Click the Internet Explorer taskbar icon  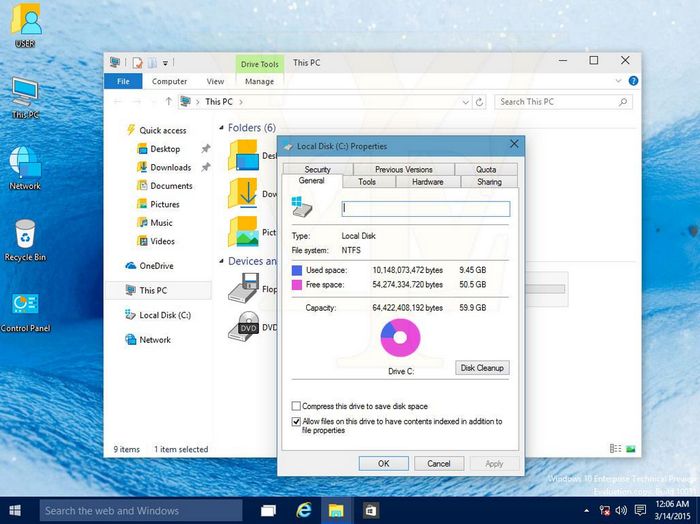pos(302,510)
